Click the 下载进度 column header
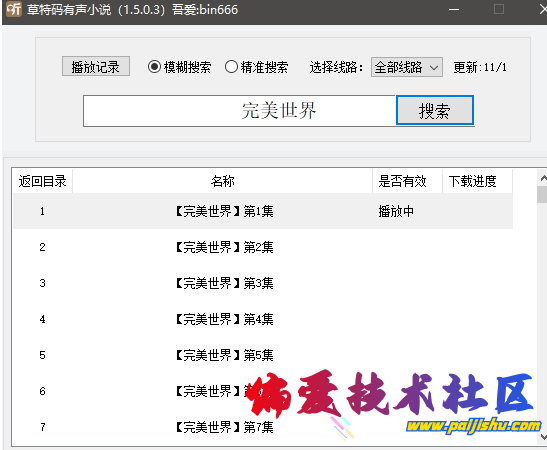 coord(477,181)
